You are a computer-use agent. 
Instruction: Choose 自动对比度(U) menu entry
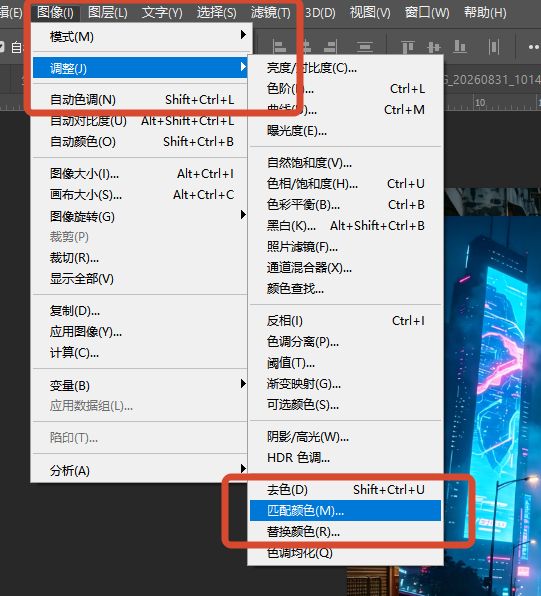tap(140, 120)
